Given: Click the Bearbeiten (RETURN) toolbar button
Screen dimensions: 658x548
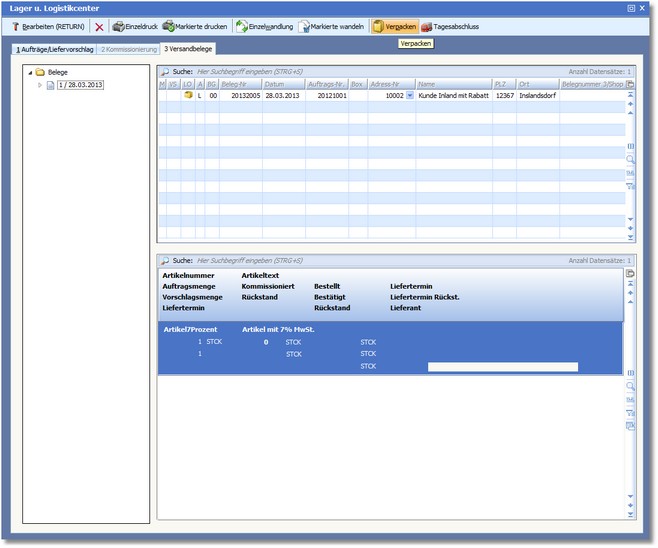Looking at the screenshot, I should tap(48, 27).
